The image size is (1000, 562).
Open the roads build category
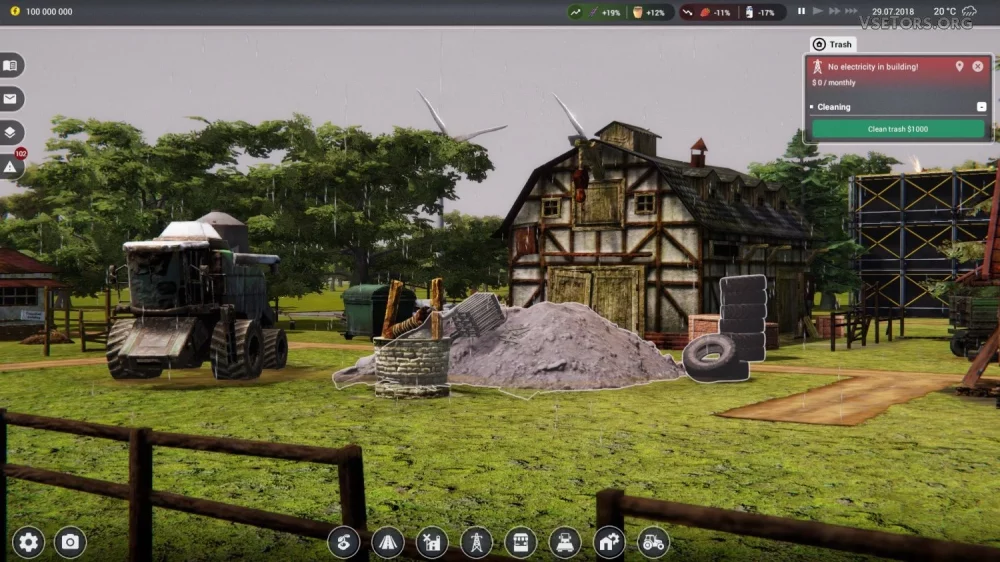coord(388,542)
